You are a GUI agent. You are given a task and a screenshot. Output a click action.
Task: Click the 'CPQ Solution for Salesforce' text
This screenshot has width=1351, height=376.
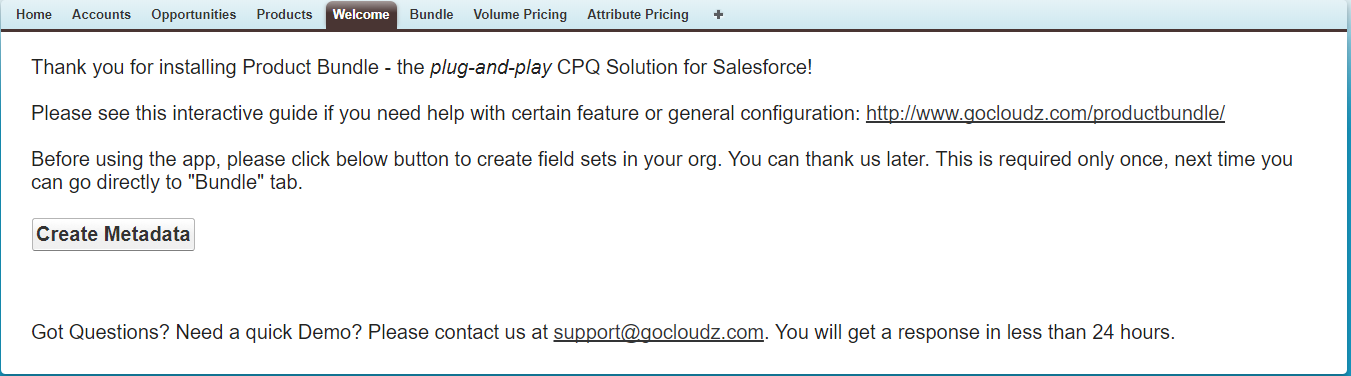(682, 68)
